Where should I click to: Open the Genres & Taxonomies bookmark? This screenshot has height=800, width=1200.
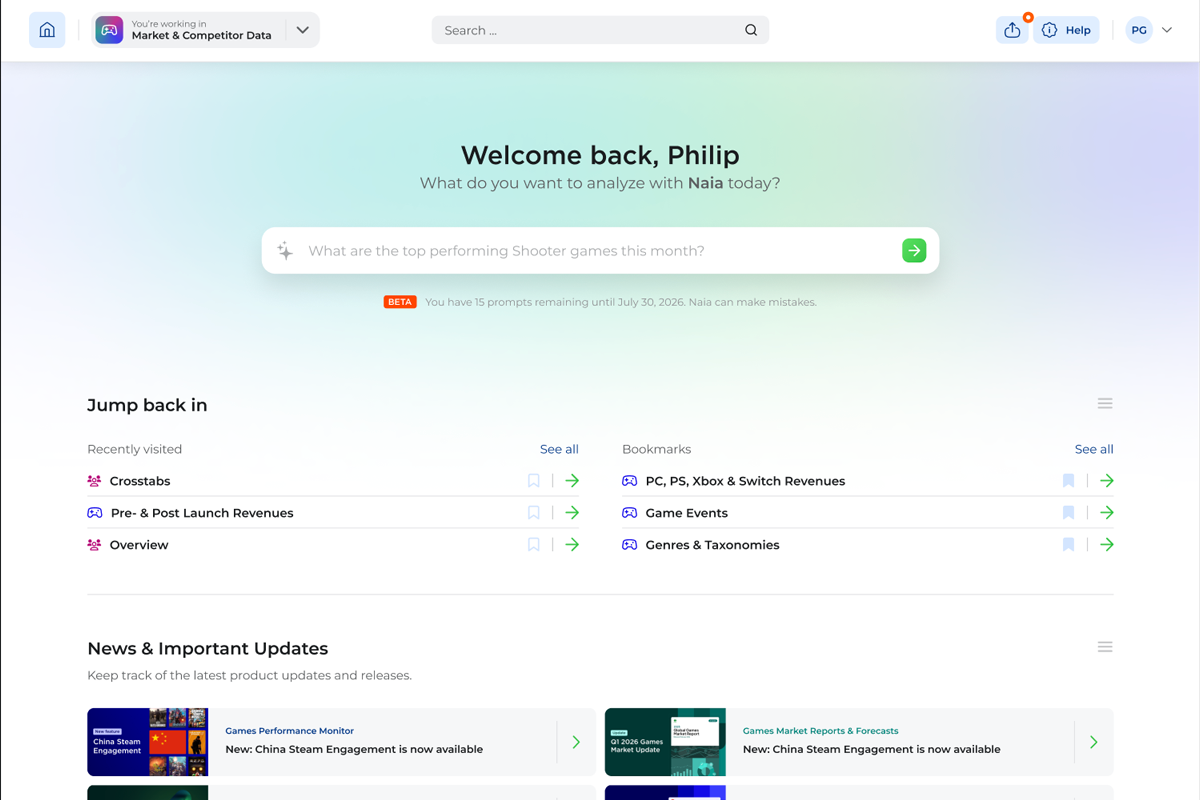click(x=713, y=545)
